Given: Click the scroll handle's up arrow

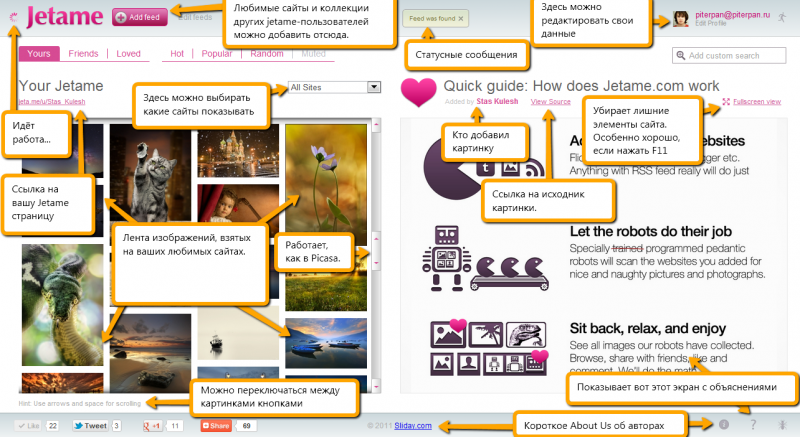Looking at the screenshot, I should click(377, 239).
